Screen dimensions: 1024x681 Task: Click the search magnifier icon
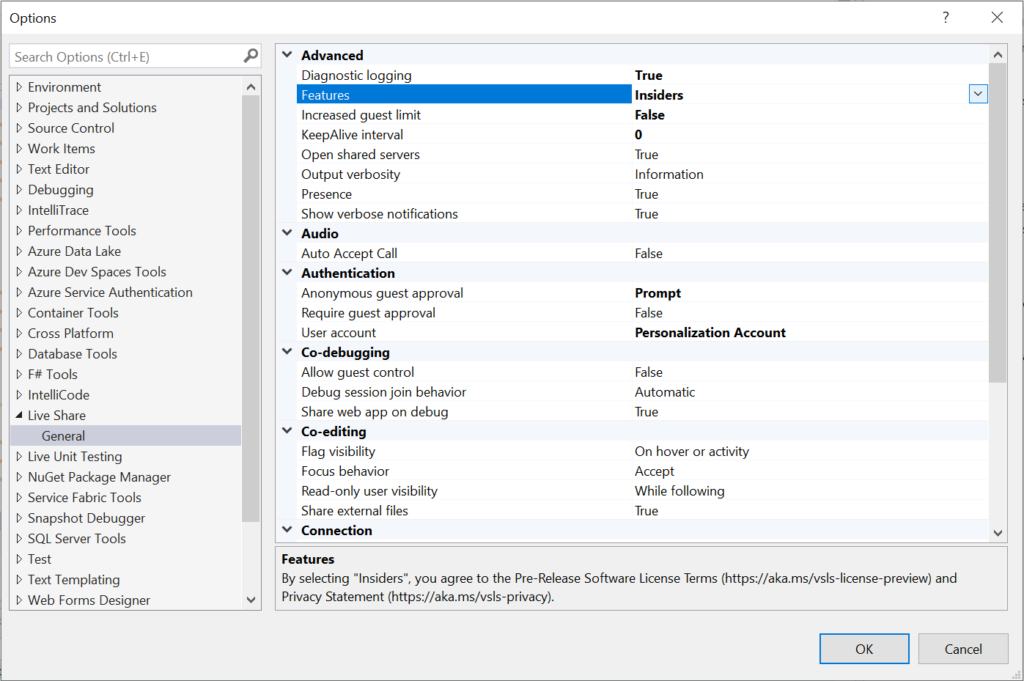point(248,56)
